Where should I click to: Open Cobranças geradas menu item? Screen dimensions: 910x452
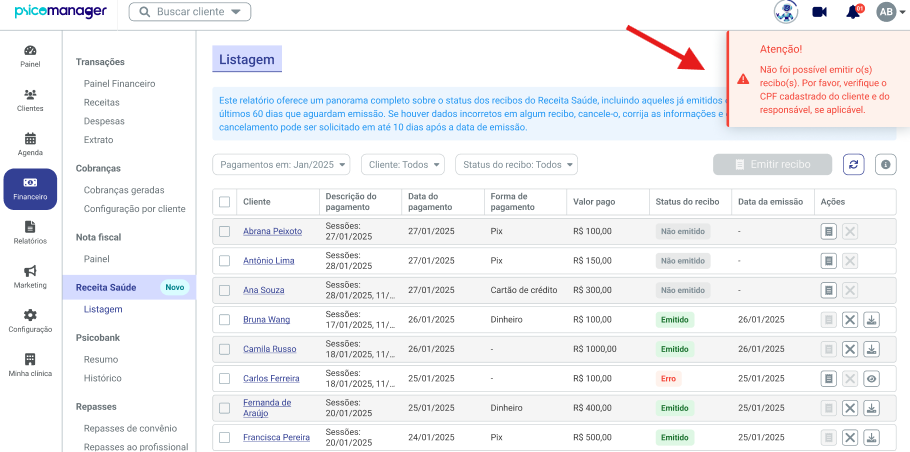coord(124,190)
